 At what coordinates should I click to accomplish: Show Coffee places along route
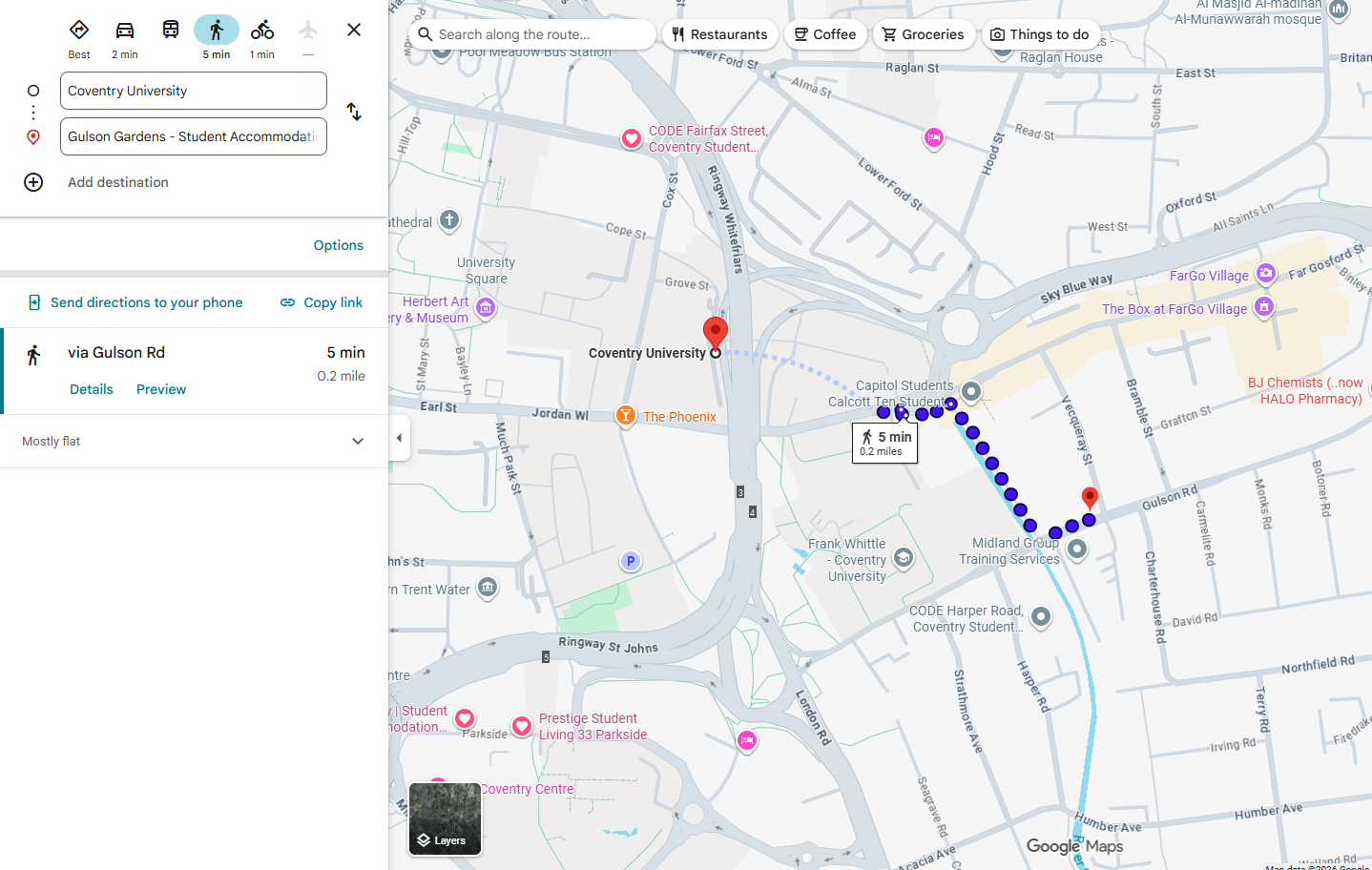(x=826, y=34)
